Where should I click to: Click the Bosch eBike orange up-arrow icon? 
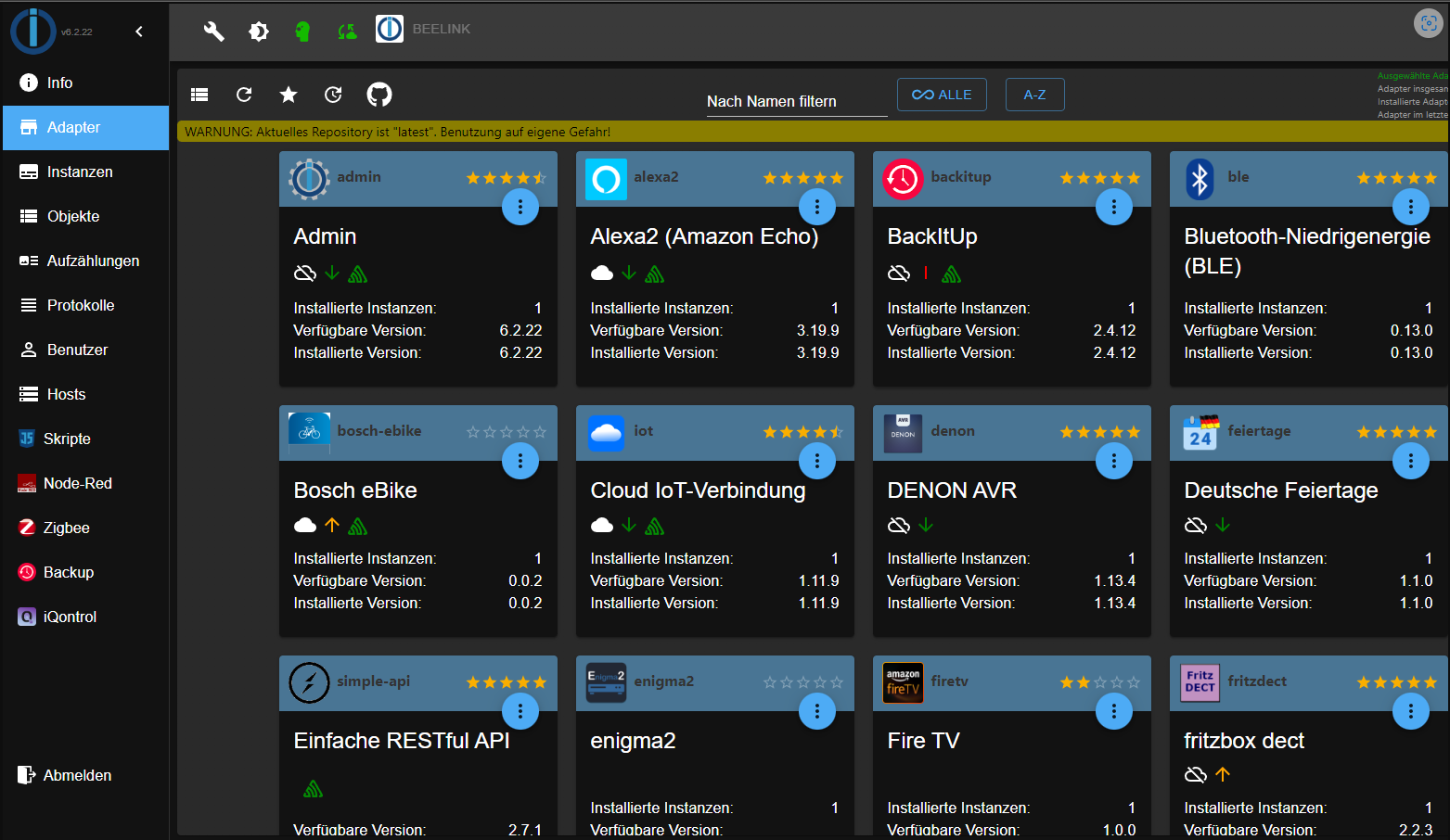tap(332, 525)
